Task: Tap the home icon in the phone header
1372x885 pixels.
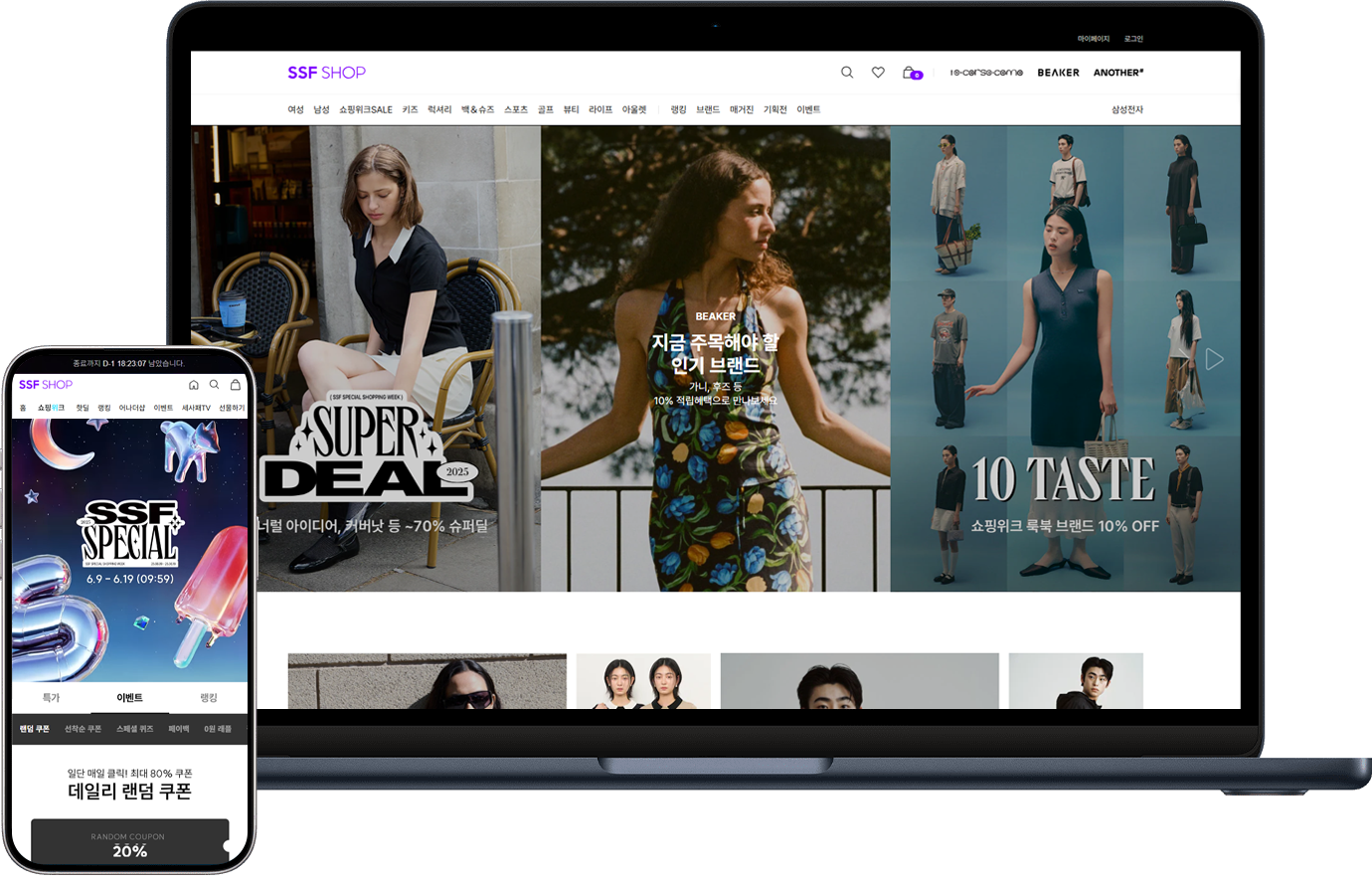Action: (x=193, y=385)
